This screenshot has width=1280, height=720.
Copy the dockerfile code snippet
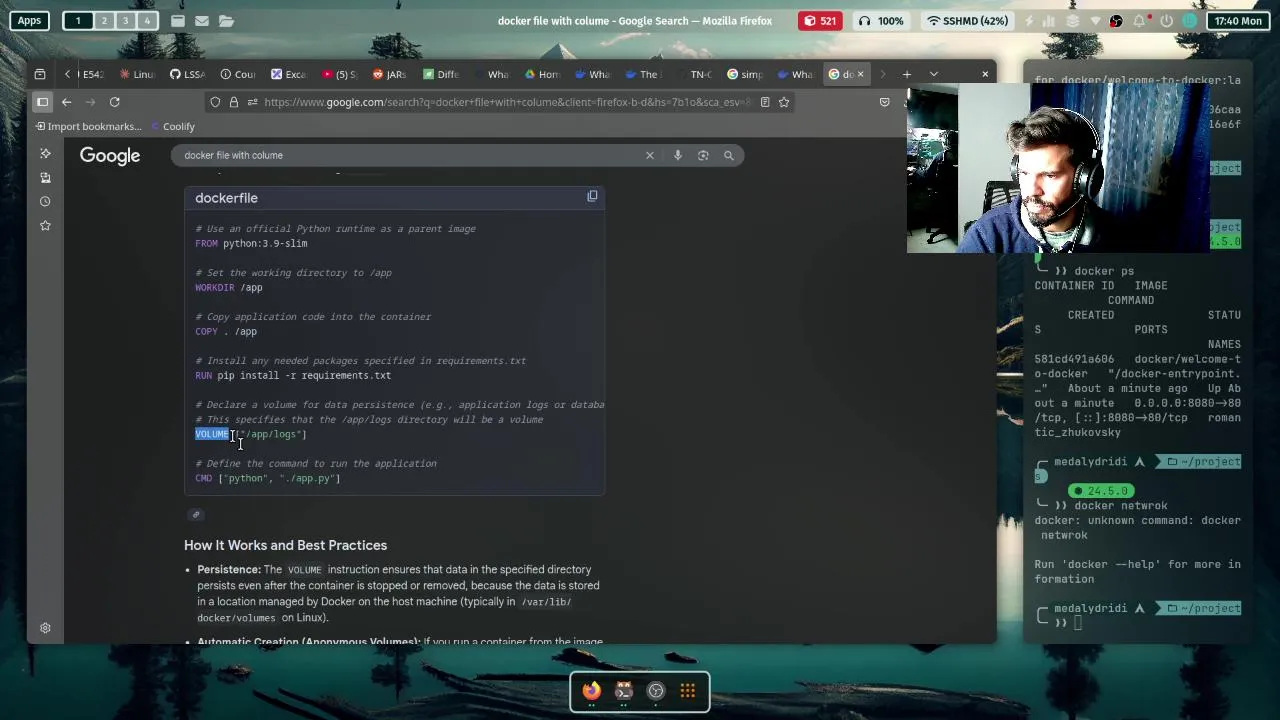pos(592,197)
